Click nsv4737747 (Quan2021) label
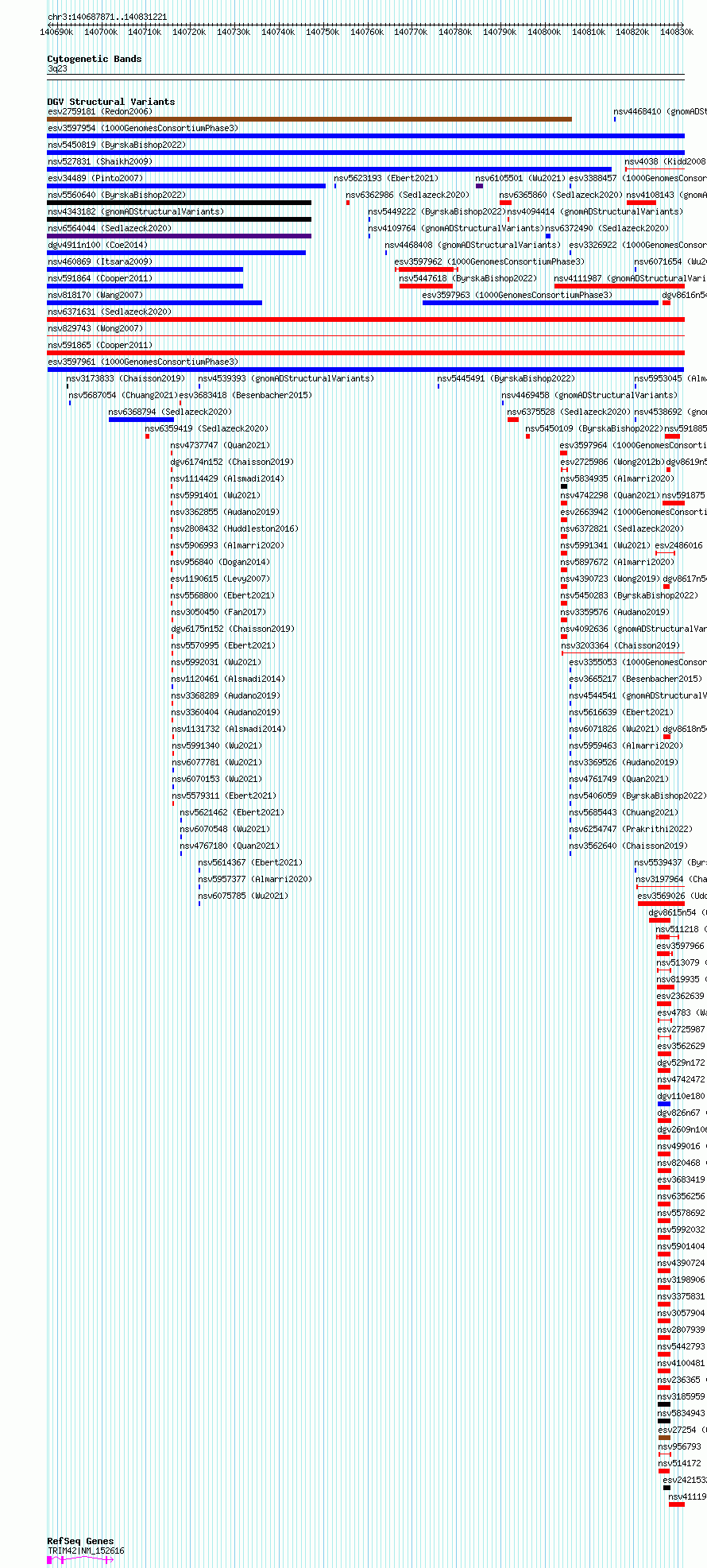 click(x=220, y=446)
